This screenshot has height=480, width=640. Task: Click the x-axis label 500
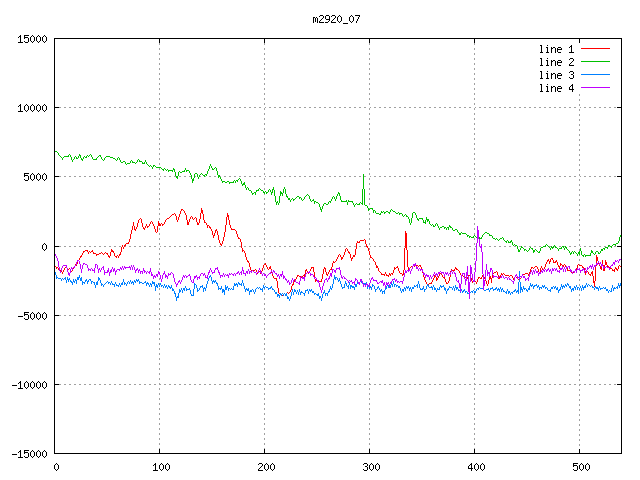(581, 467)
